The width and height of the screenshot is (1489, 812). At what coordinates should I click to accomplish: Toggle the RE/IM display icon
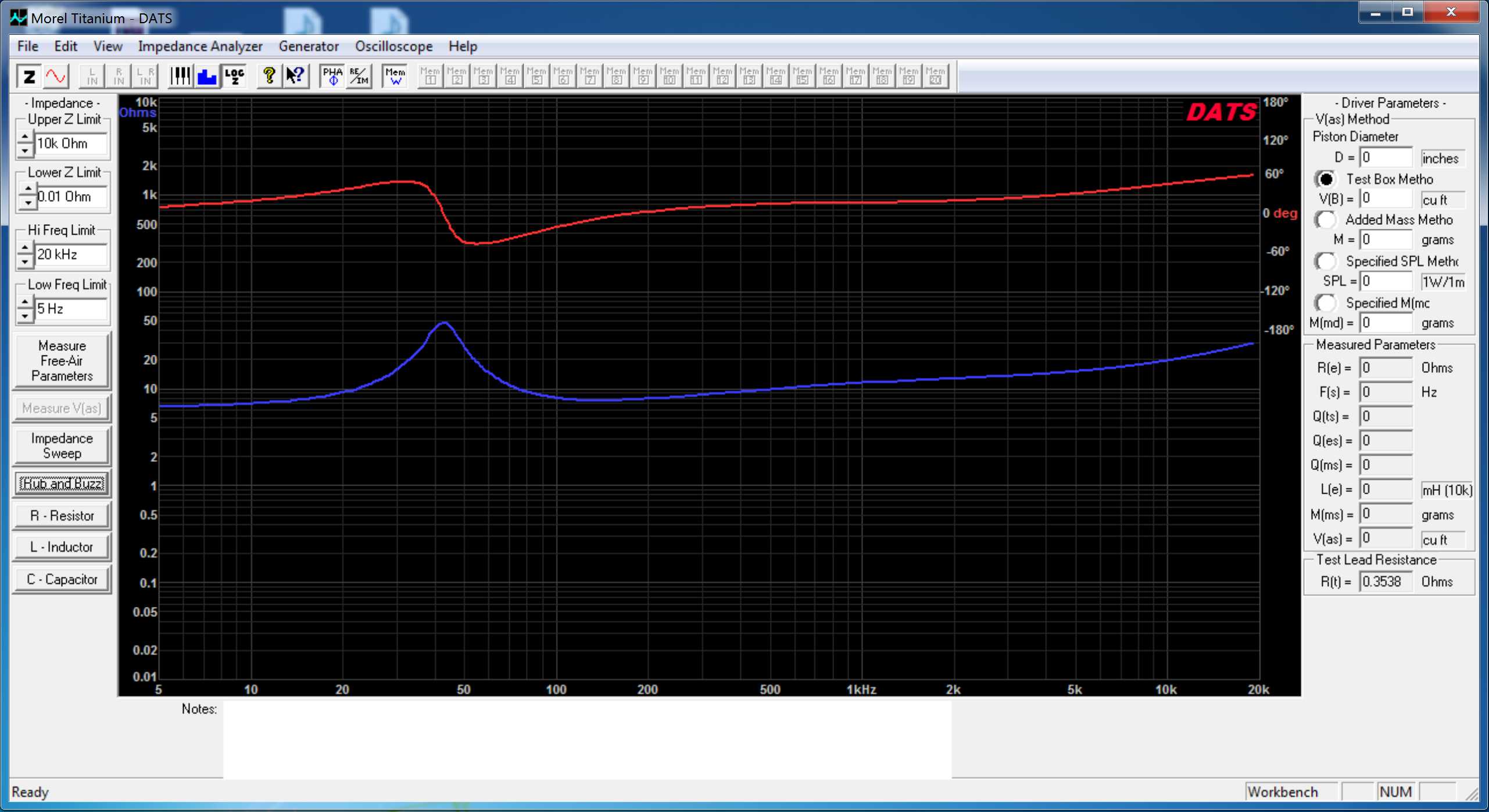359,76
